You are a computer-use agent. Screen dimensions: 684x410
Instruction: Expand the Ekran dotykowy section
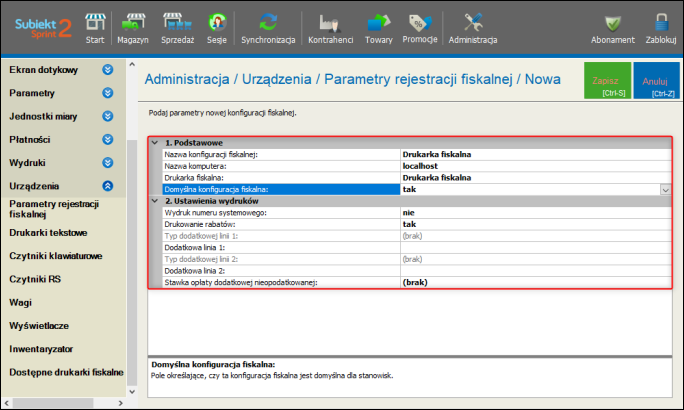click(108, 70)
